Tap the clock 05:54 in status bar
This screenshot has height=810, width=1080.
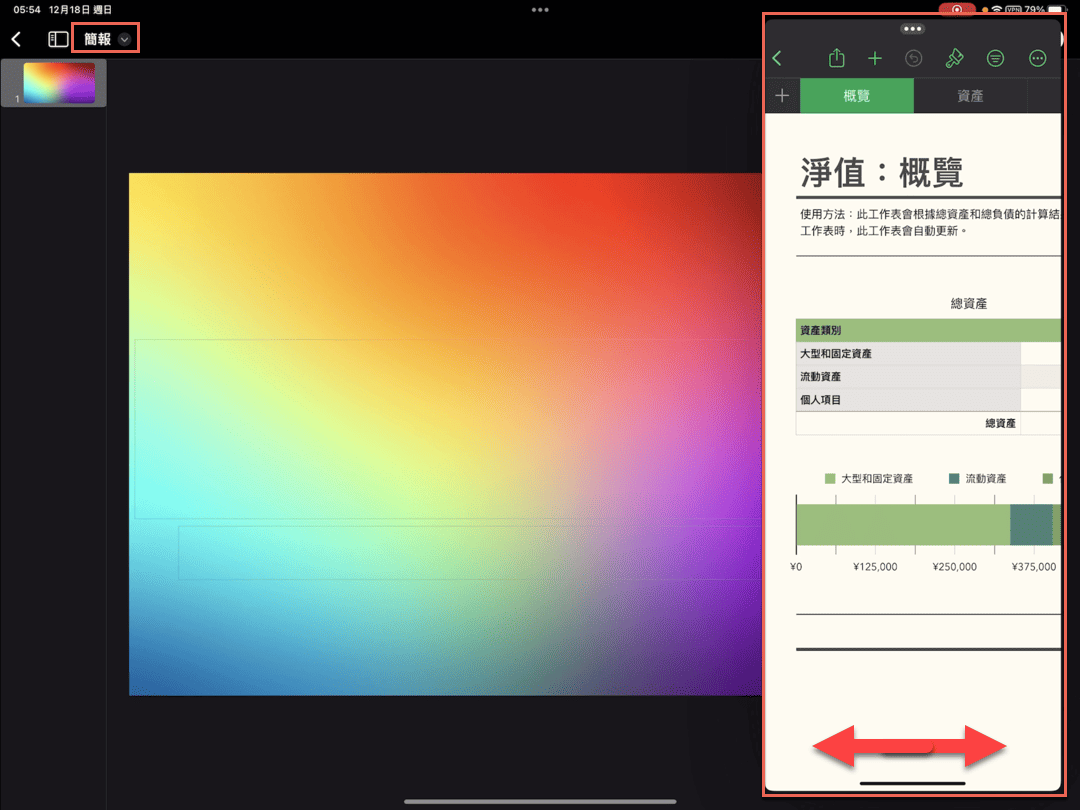point(27,10)
